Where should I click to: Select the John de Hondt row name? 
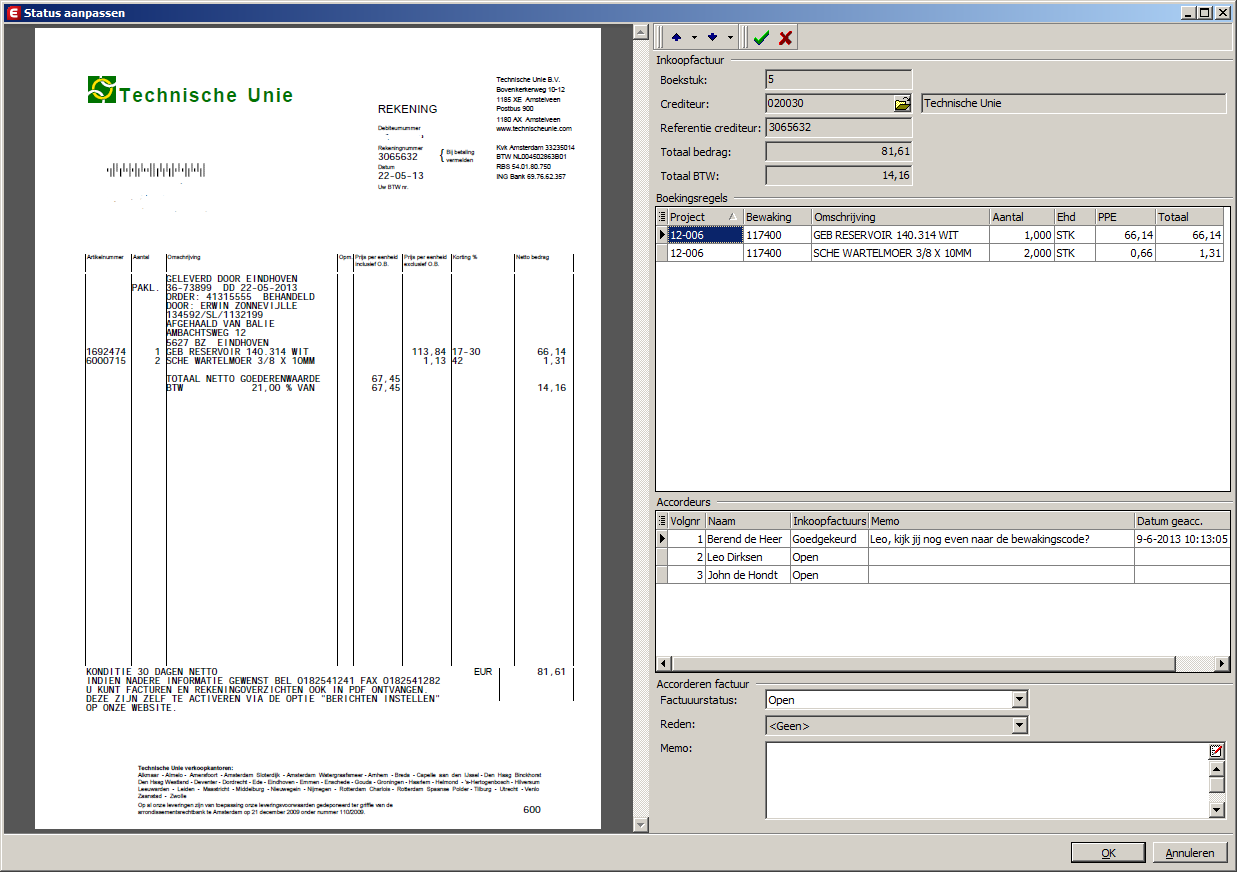coord(747,575)
